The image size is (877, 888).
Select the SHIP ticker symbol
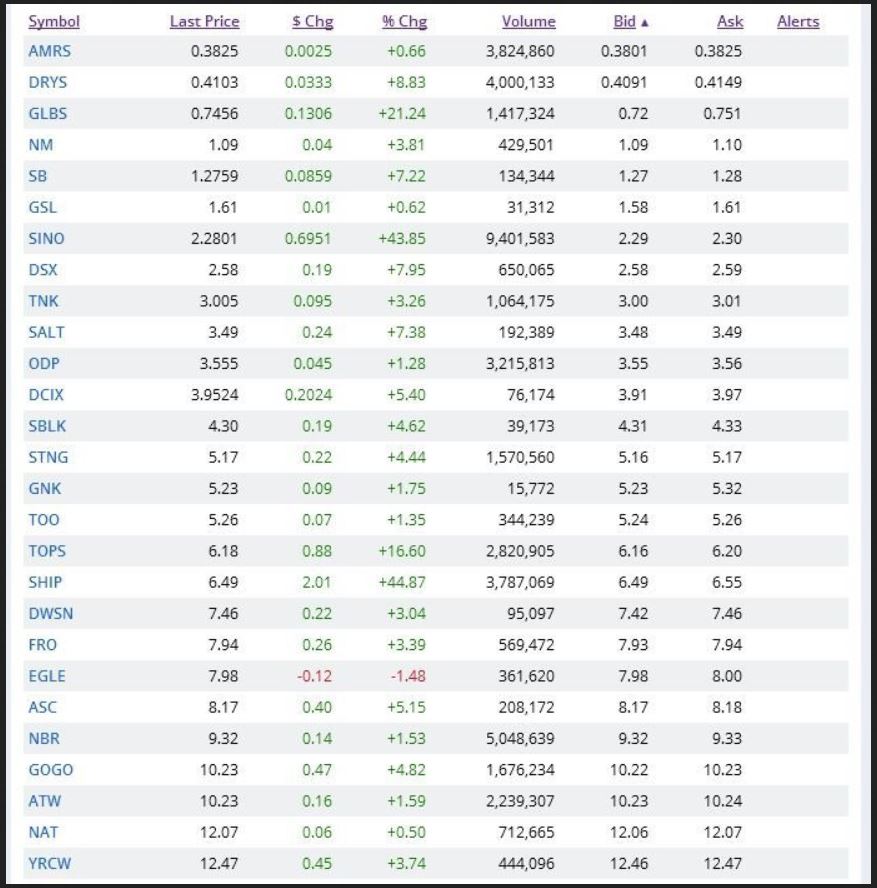click(x=46, y=582)
